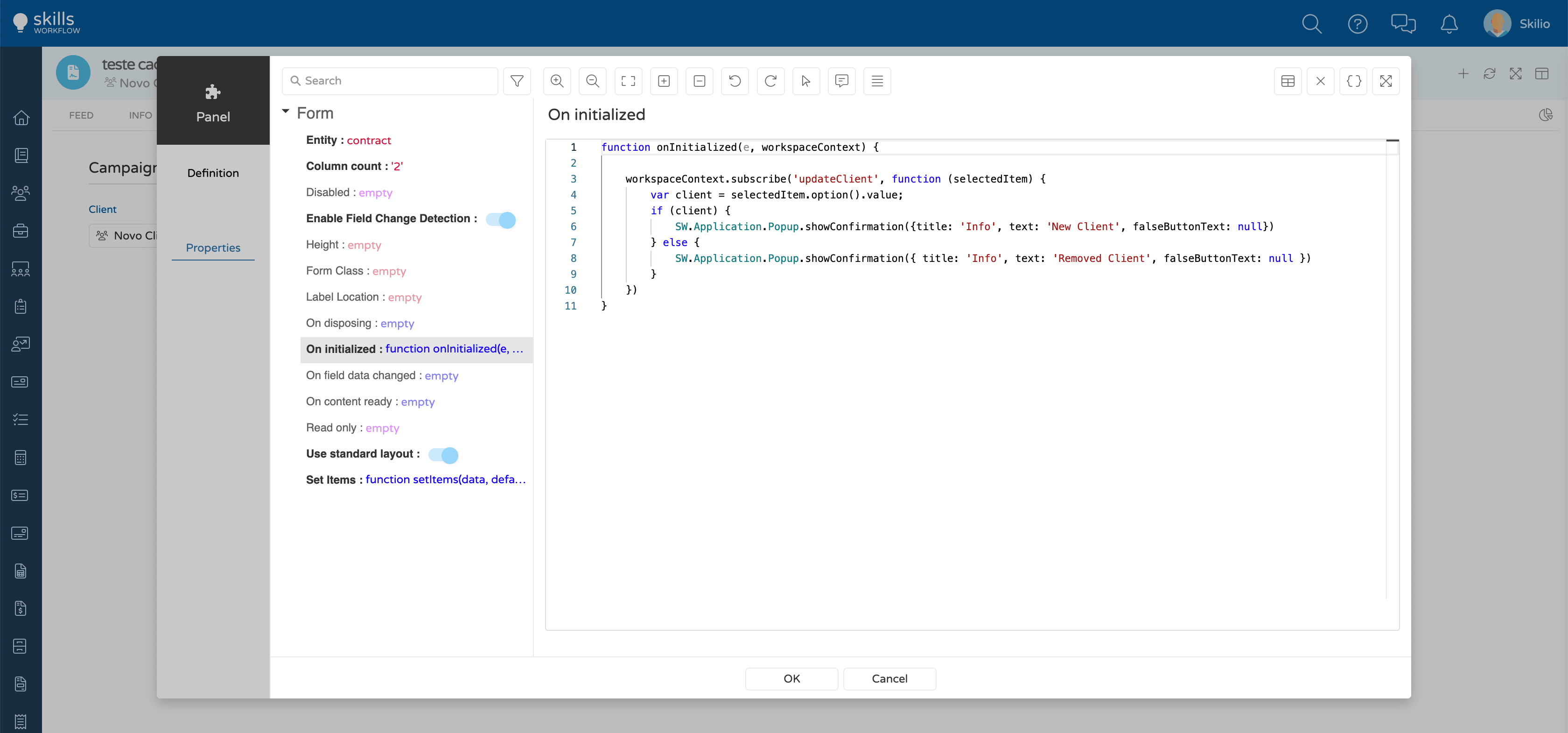Open the comment bubble toolbar icon
This screenshot has width=1568, height=733.
[x=841, y=81]
